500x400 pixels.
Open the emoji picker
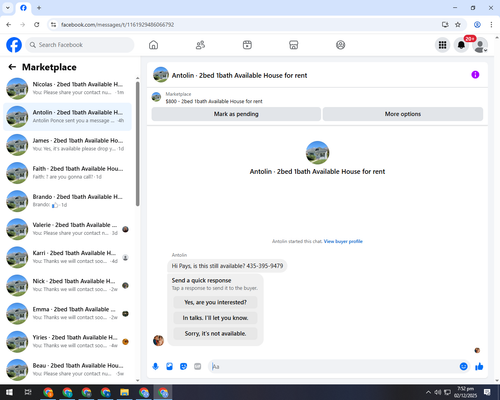click(x=463, y=367)
